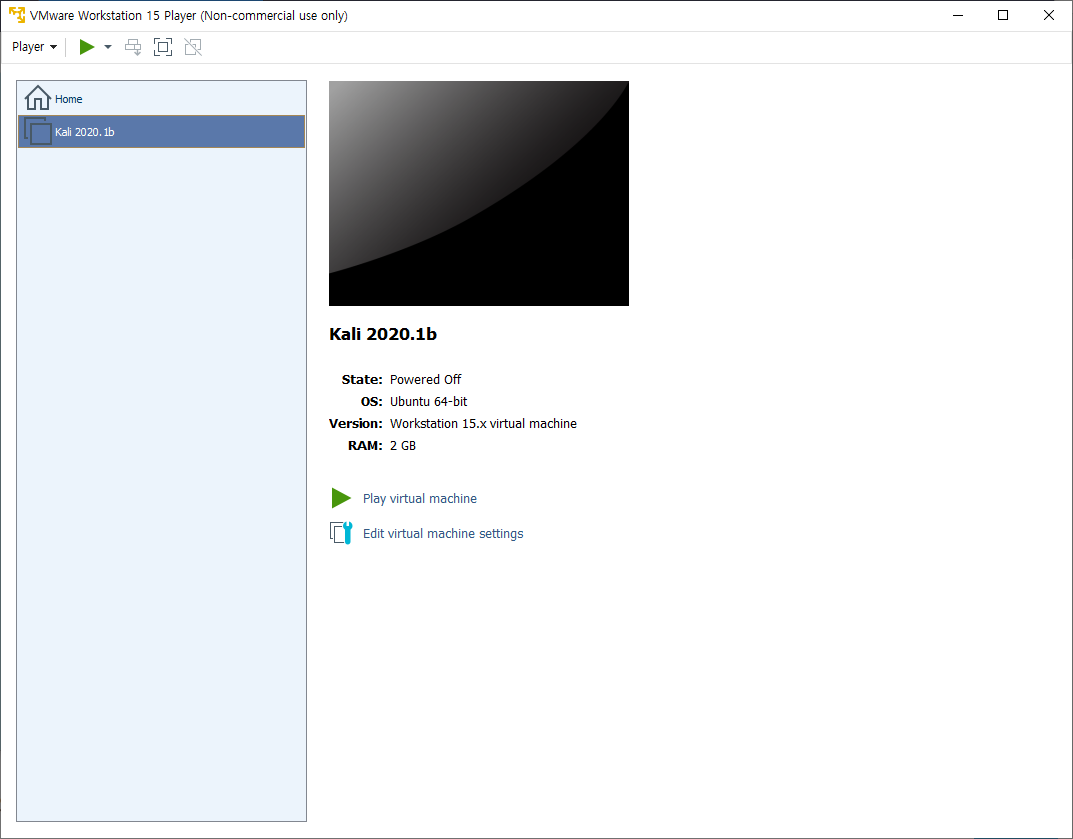Click the green play triangle icon
This screenshot has width=1073, height=839.
pyautogui.click(x=341, y=498)
